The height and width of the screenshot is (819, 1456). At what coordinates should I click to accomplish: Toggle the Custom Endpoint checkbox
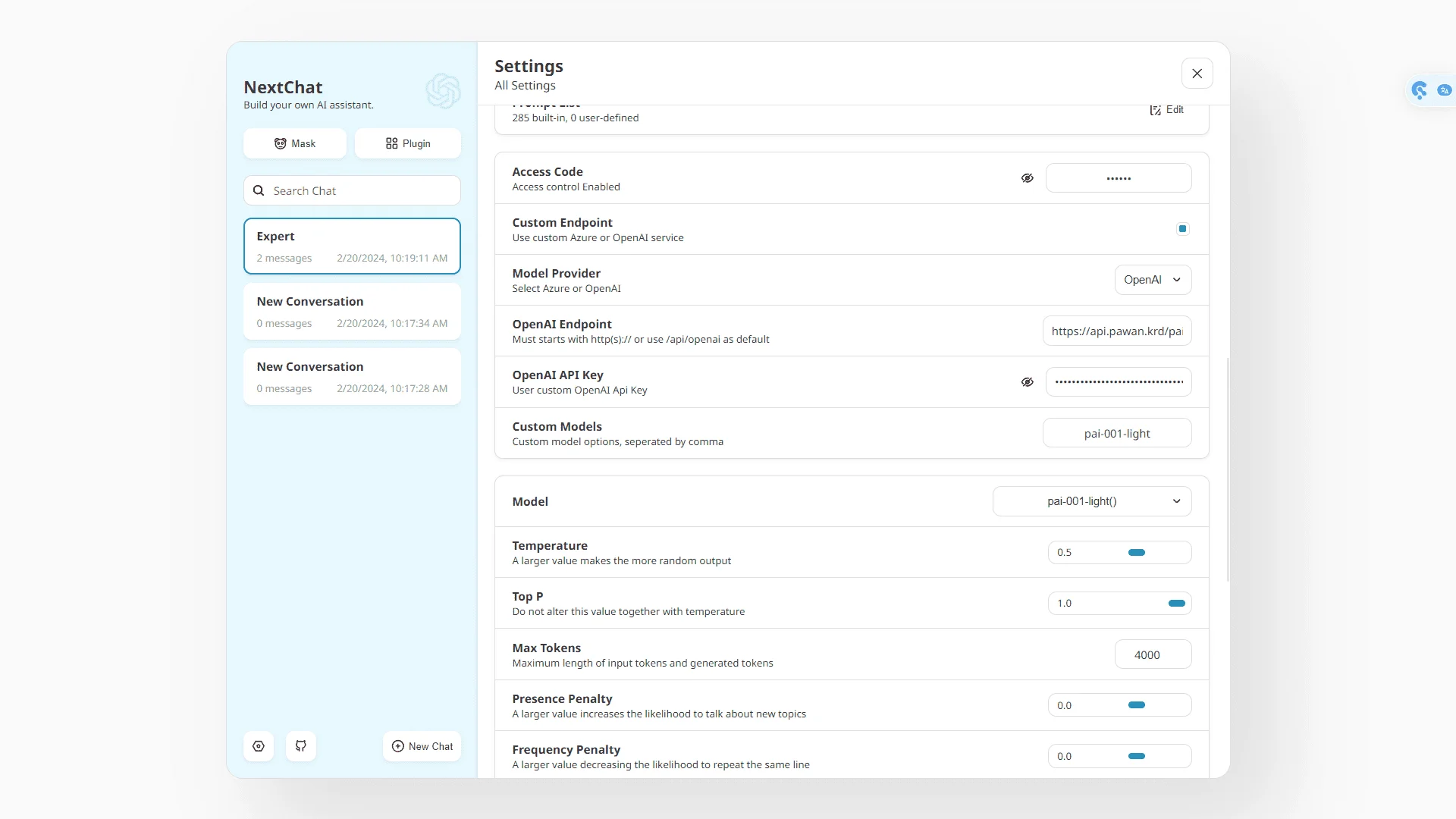1183,229
